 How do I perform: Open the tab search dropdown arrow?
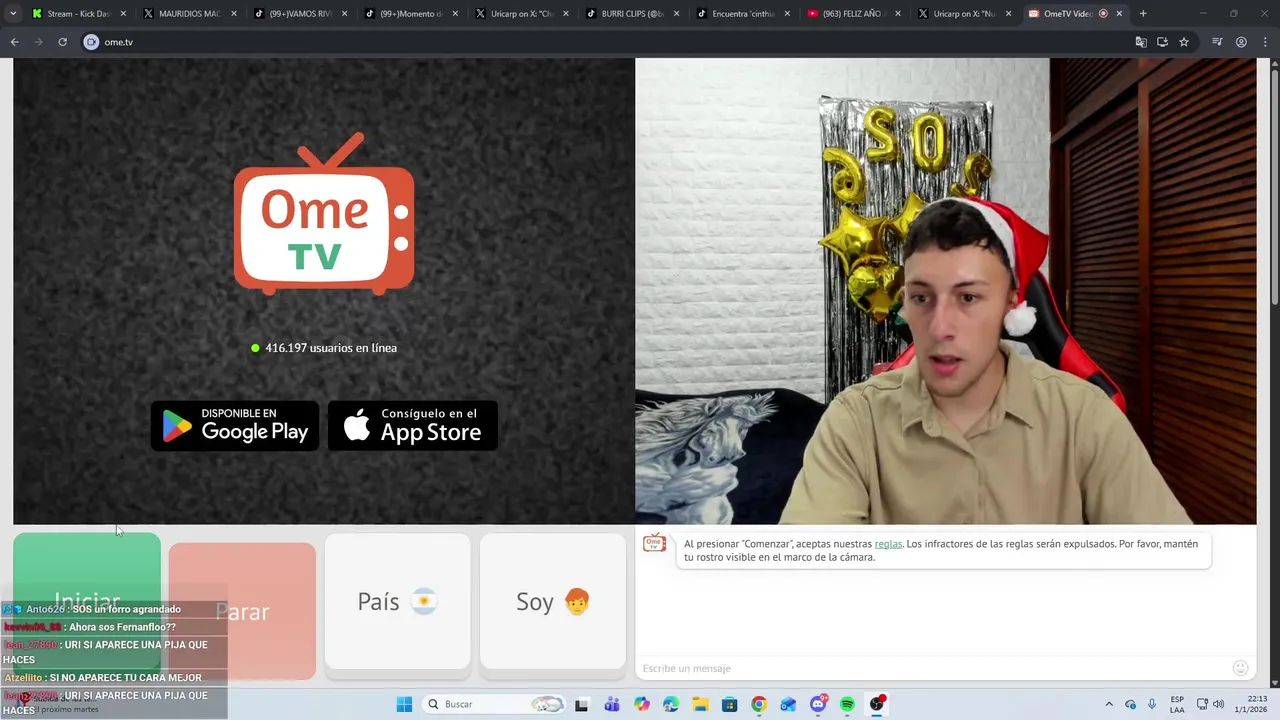(x=13, y=14)
